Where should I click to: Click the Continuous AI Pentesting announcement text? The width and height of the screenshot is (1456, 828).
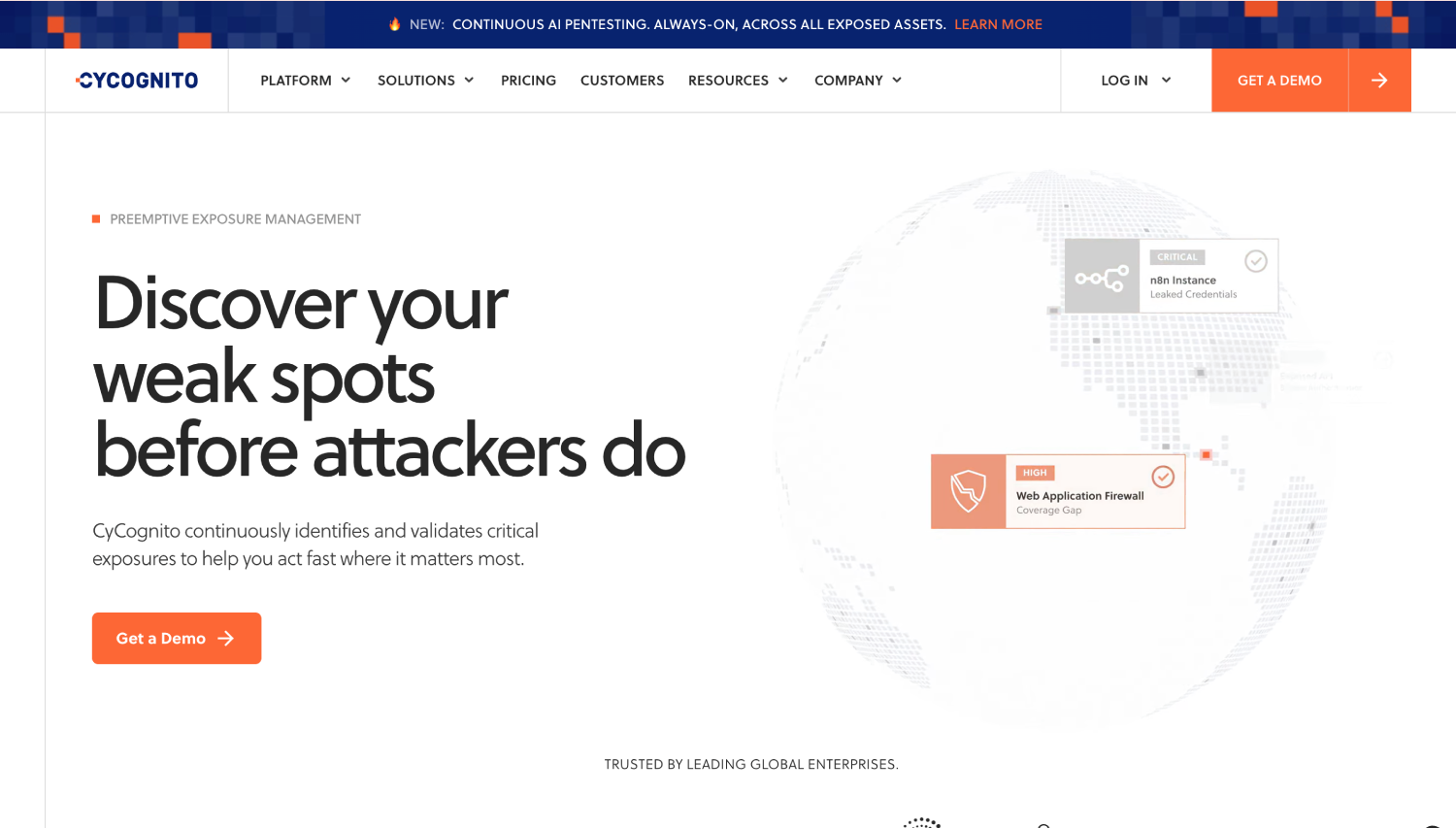[699, 24]
